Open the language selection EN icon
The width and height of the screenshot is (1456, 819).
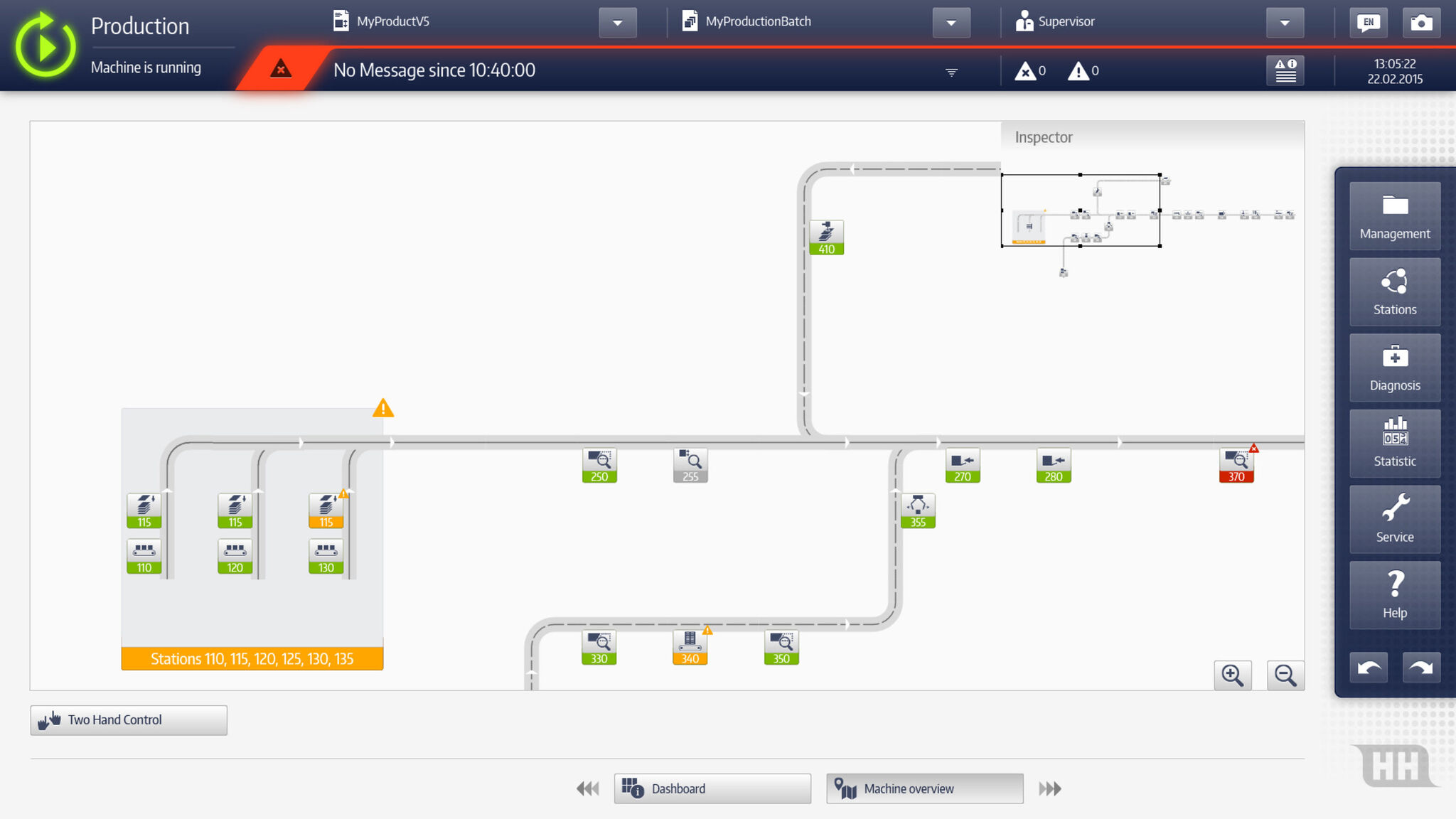[1369, 23]
